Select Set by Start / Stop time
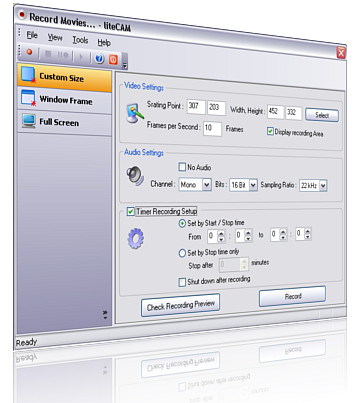Viewport: 360px width, 403px height. 182,223
